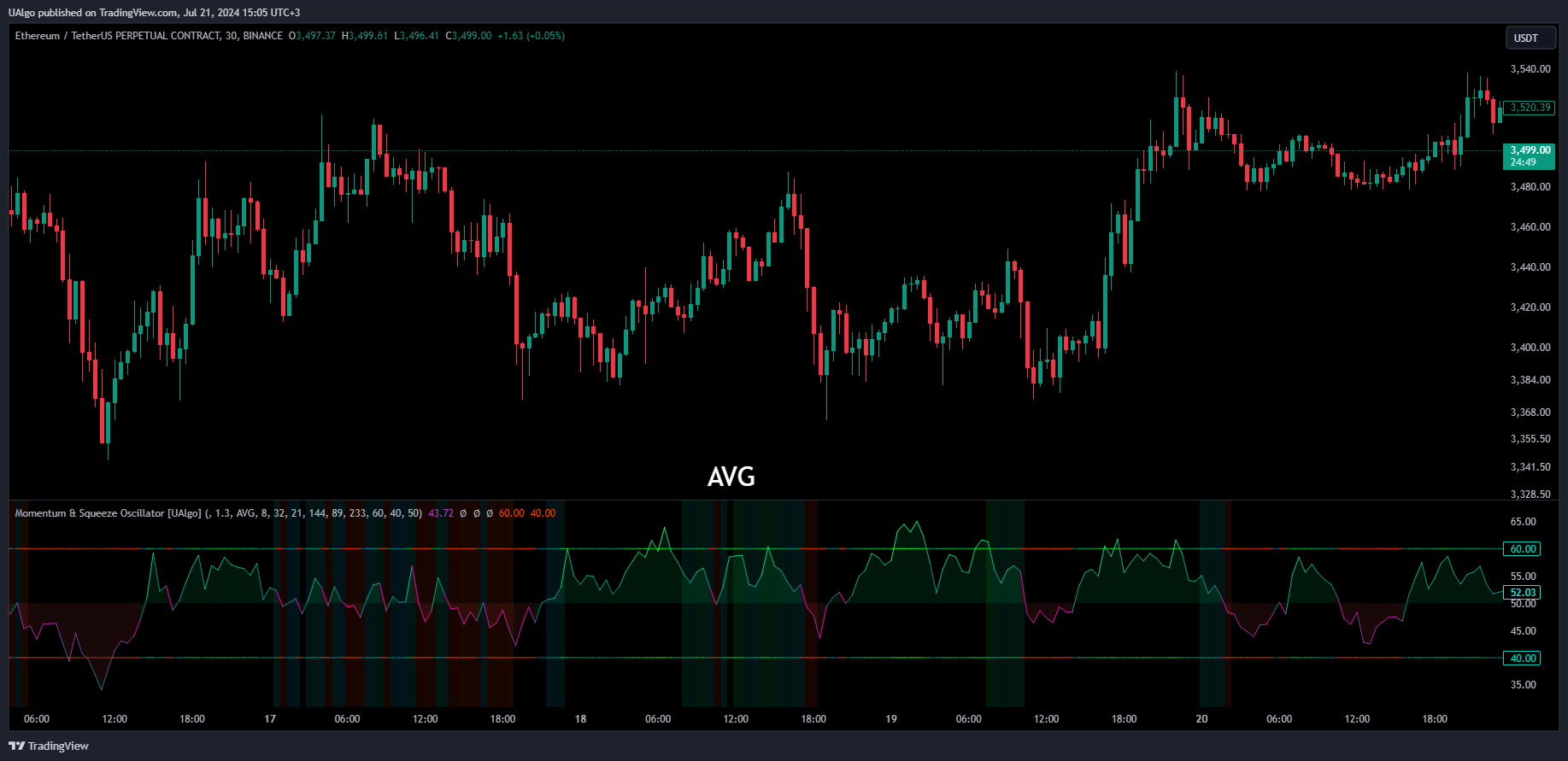1568x761 pixels.
Task: Click the 3,341.50 price axis label
Action: tap(1530, 467)
